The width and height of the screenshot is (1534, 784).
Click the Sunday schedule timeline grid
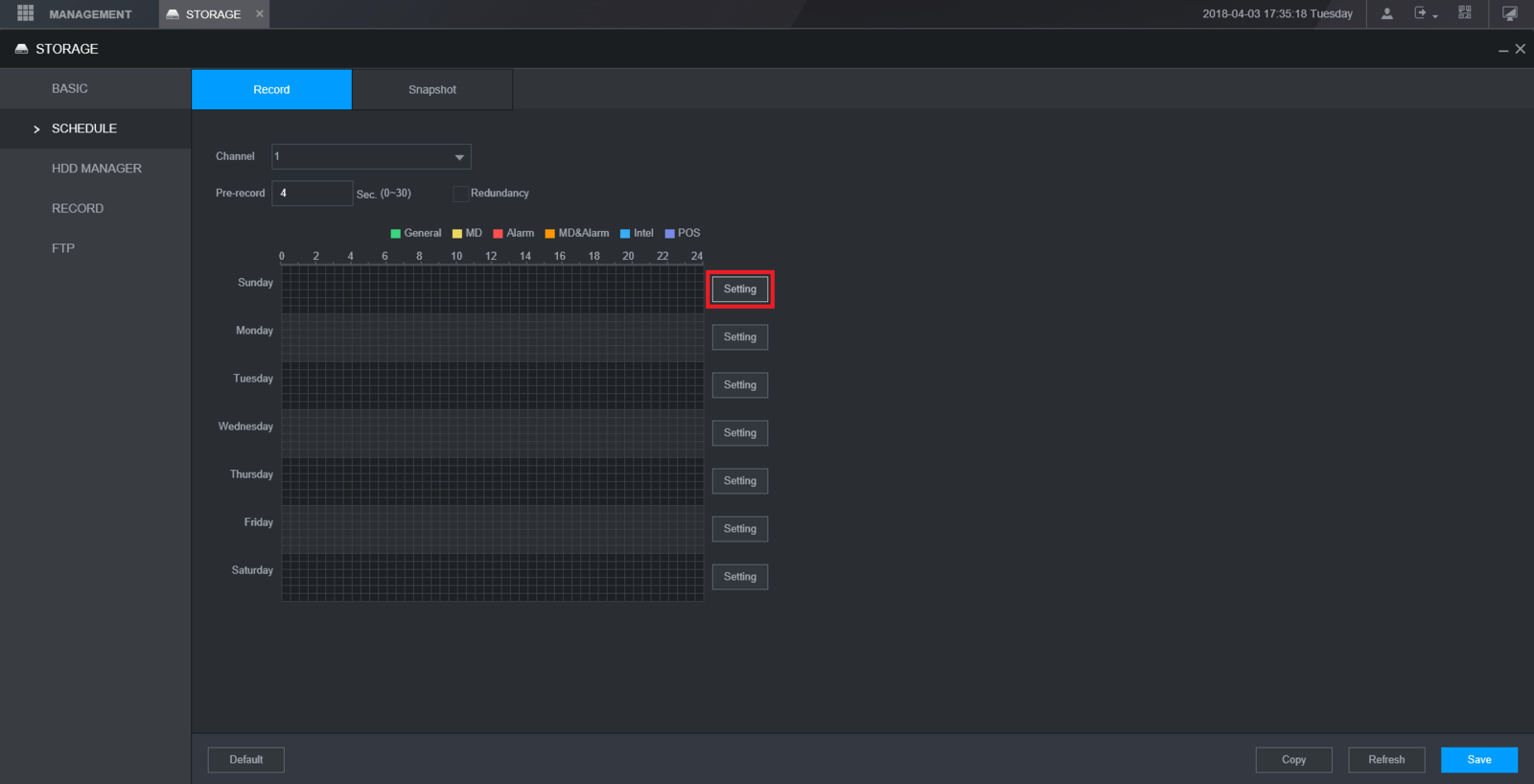point(493,289)
